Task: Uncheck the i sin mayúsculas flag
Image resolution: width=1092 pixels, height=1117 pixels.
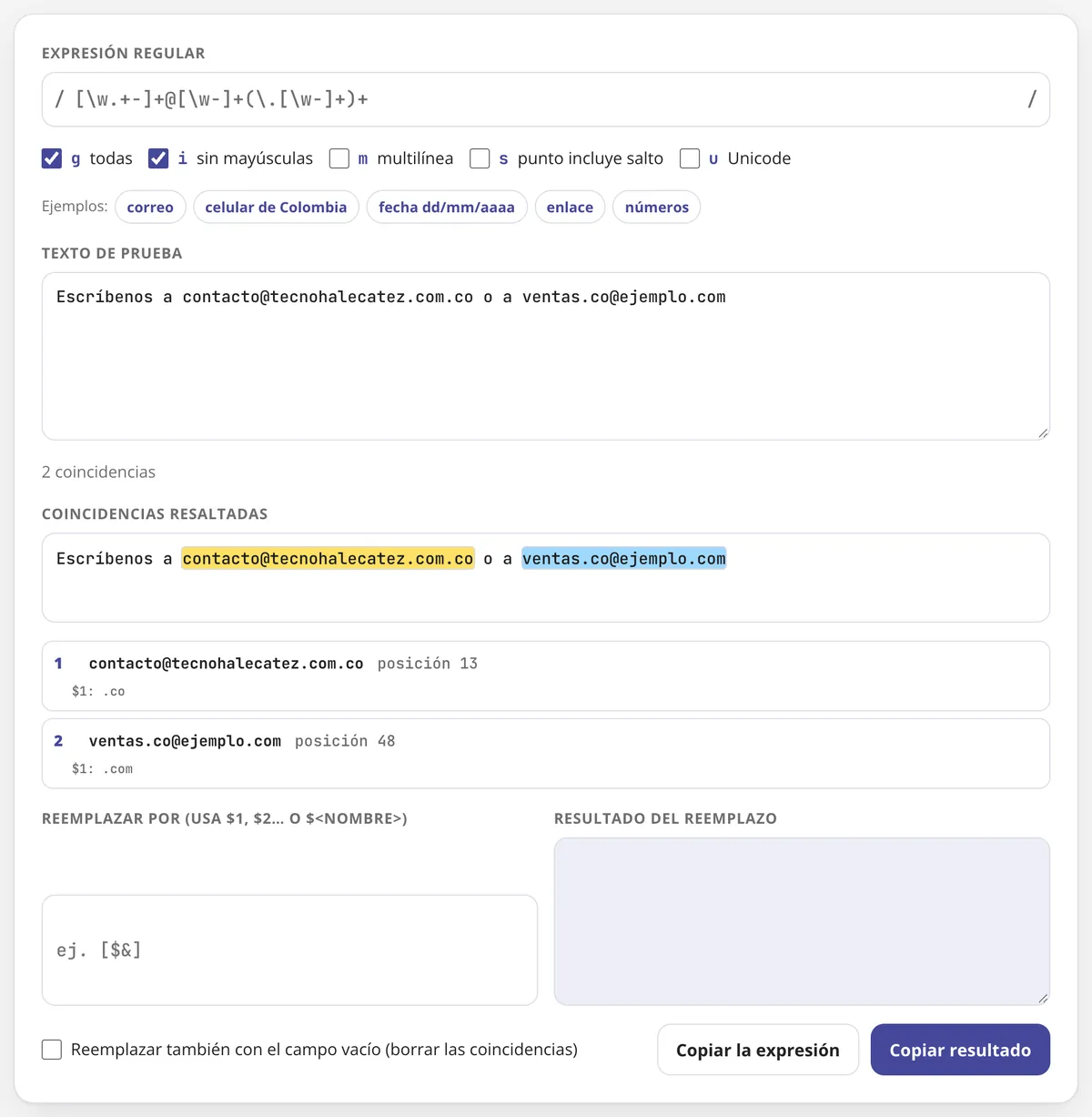Action: [158, 158]
